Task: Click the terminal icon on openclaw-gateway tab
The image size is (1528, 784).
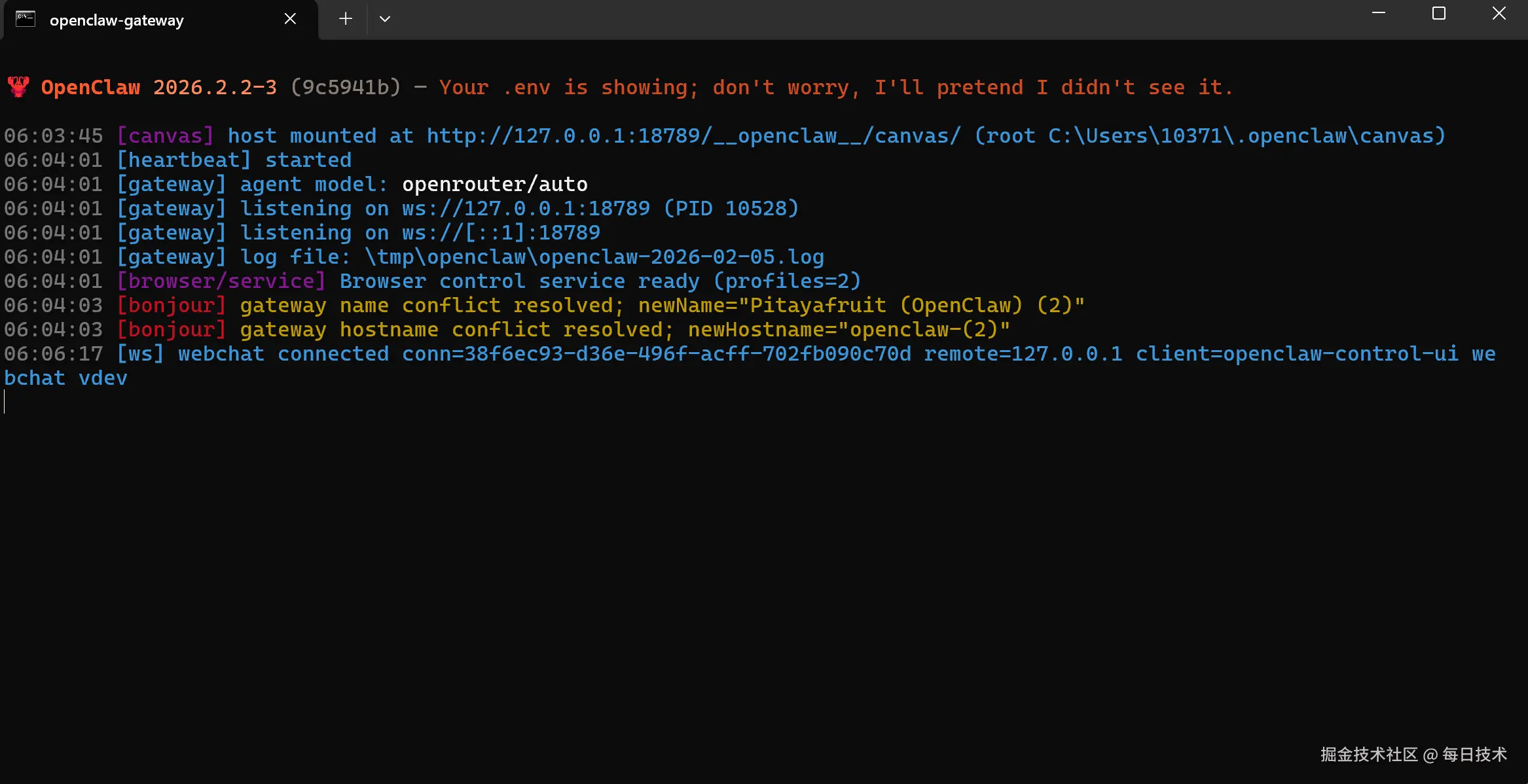Action: coord(26,19)
